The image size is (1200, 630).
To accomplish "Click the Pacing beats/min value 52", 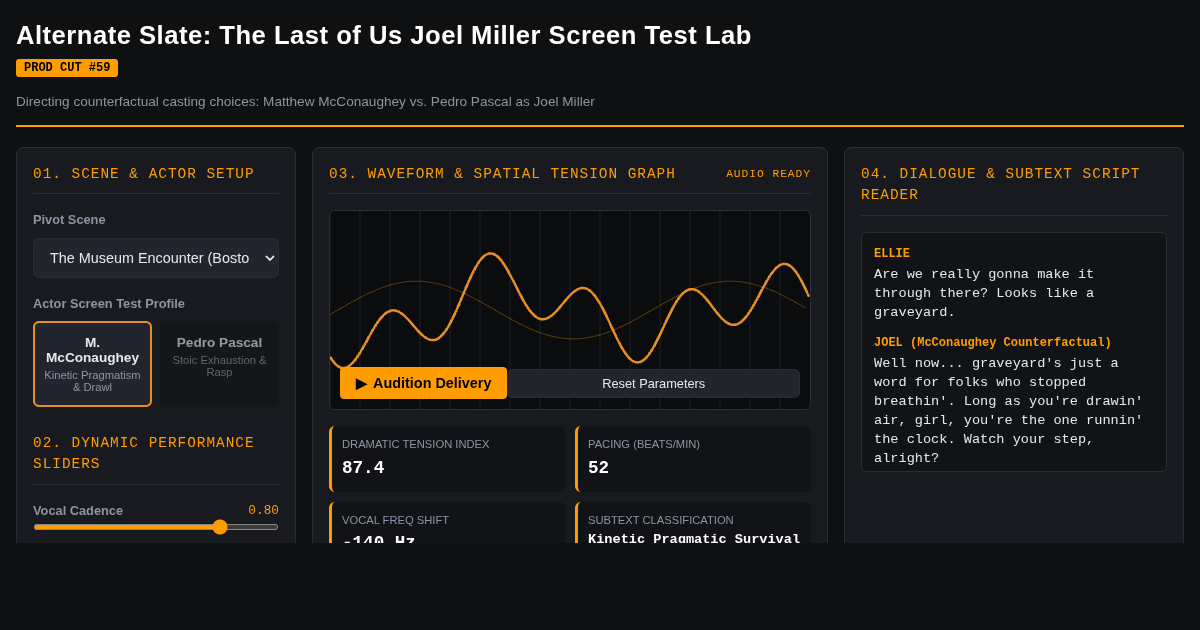I will [x=598, y=468].
